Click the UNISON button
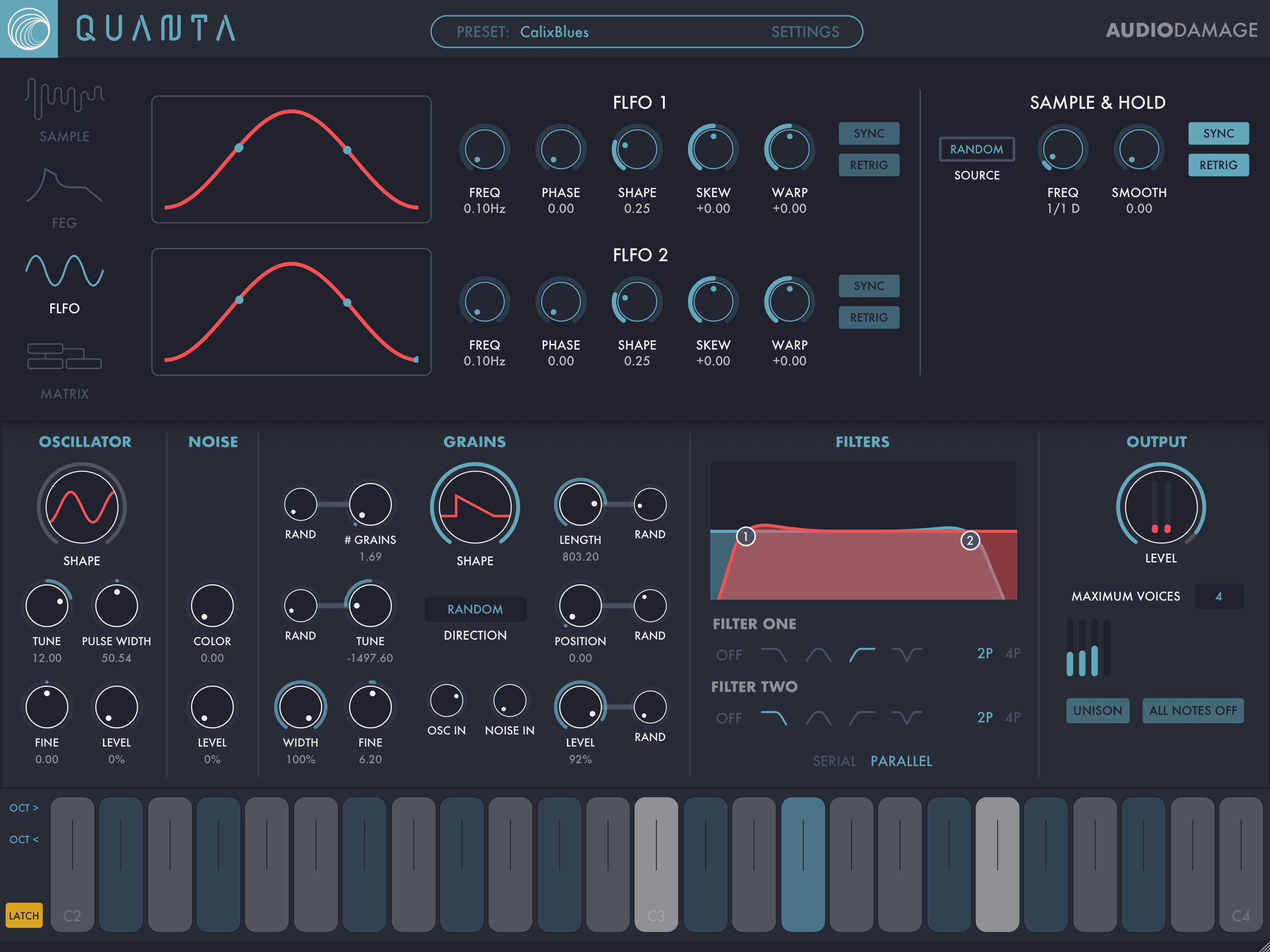This screenshot has width=1270, height=952. click(x=1097, y=710)
